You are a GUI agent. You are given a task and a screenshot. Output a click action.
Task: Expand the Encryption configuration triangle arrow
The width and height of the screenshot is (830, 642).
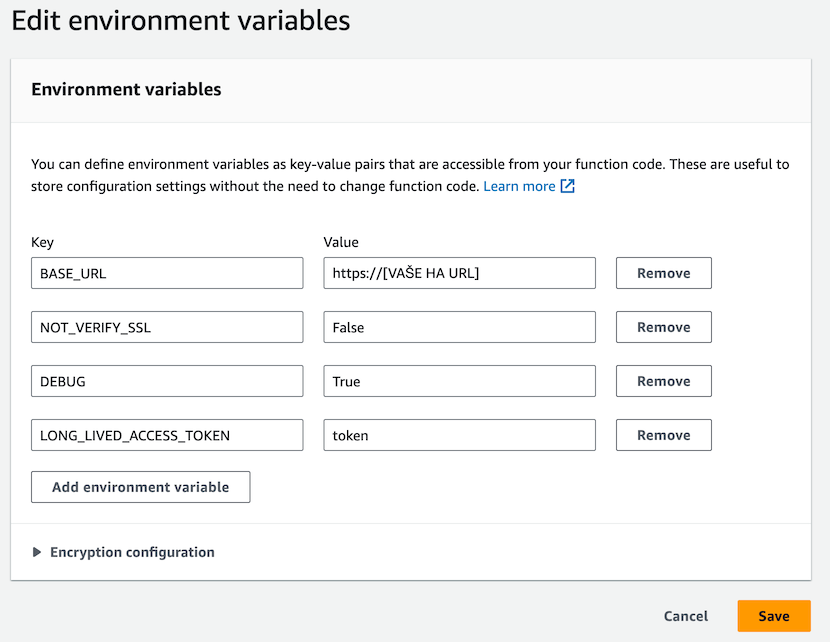tap(38, 552)
